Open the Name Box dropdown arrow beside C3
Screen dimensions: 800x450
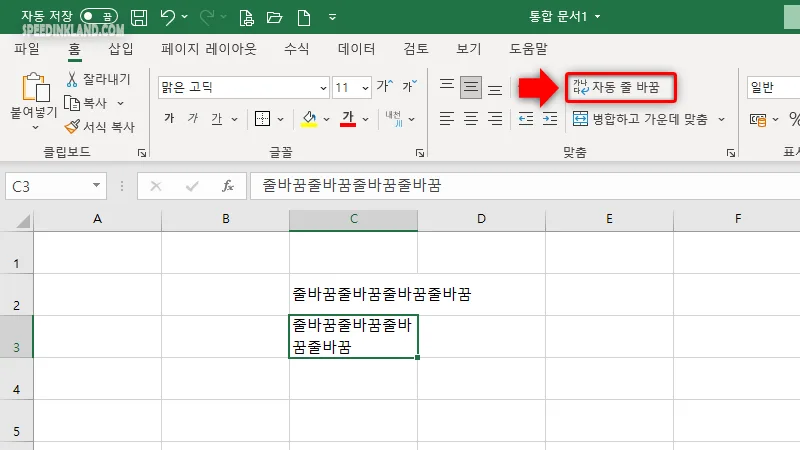click(97, 185)
